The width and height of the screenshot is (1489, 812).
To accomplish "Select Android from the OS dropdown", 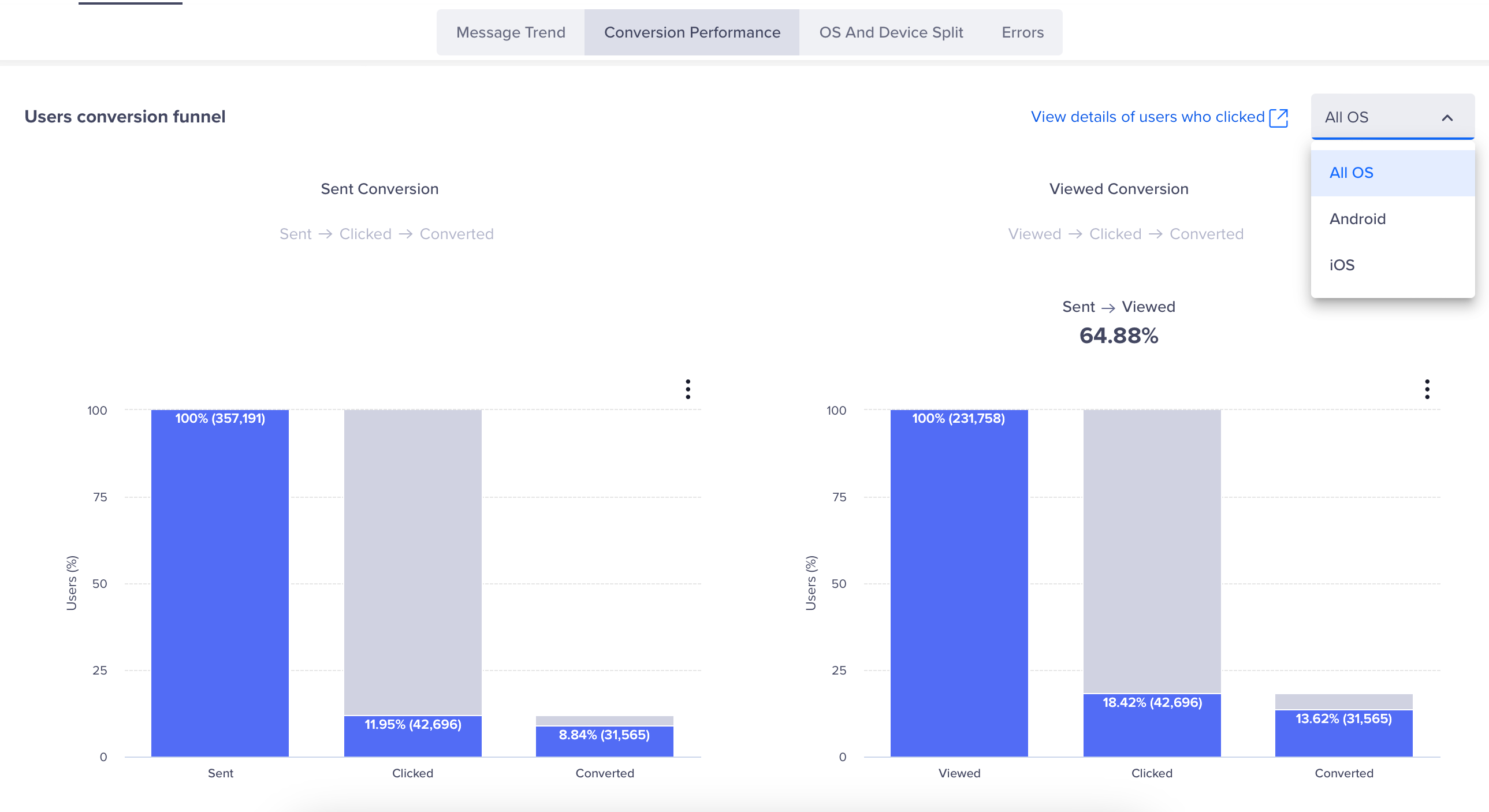I will [1357, 218].
